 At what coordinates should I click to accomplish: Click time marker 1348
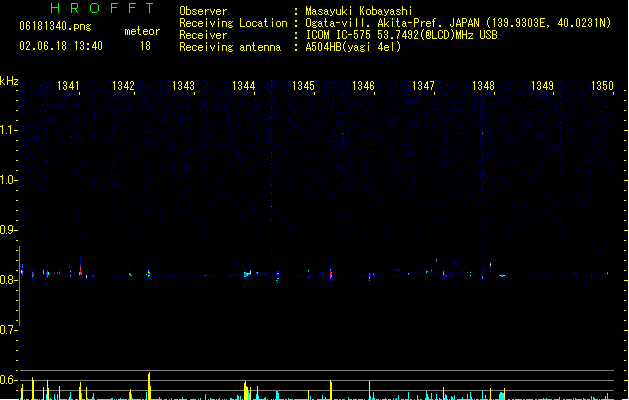click(483, 86)
